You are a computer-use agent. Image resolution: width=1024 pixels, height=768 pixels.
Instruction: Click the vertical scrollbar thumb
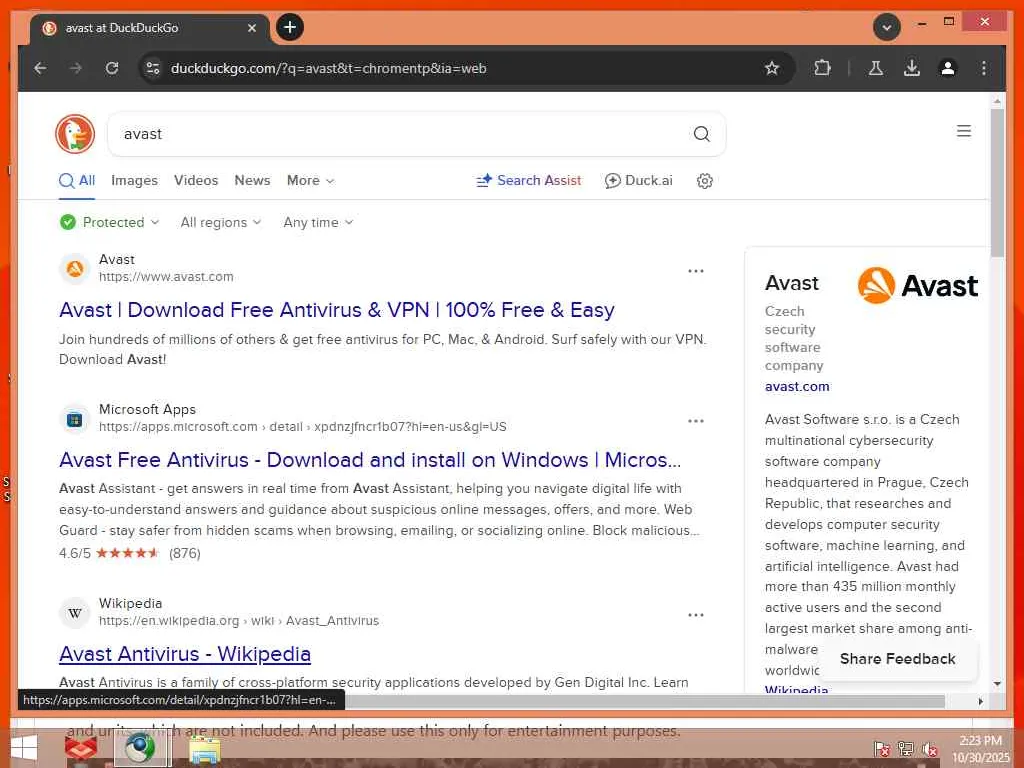click(997, 183)
